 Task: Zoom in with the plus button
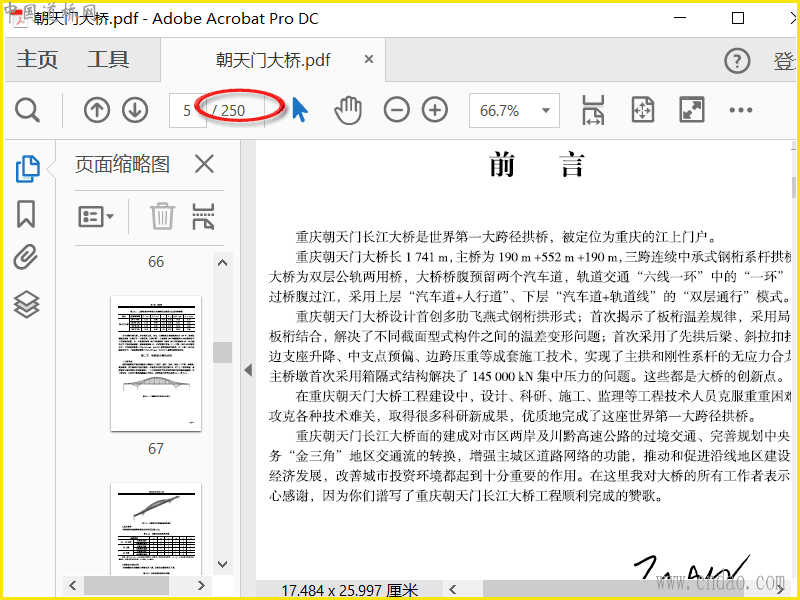(435, 110)
